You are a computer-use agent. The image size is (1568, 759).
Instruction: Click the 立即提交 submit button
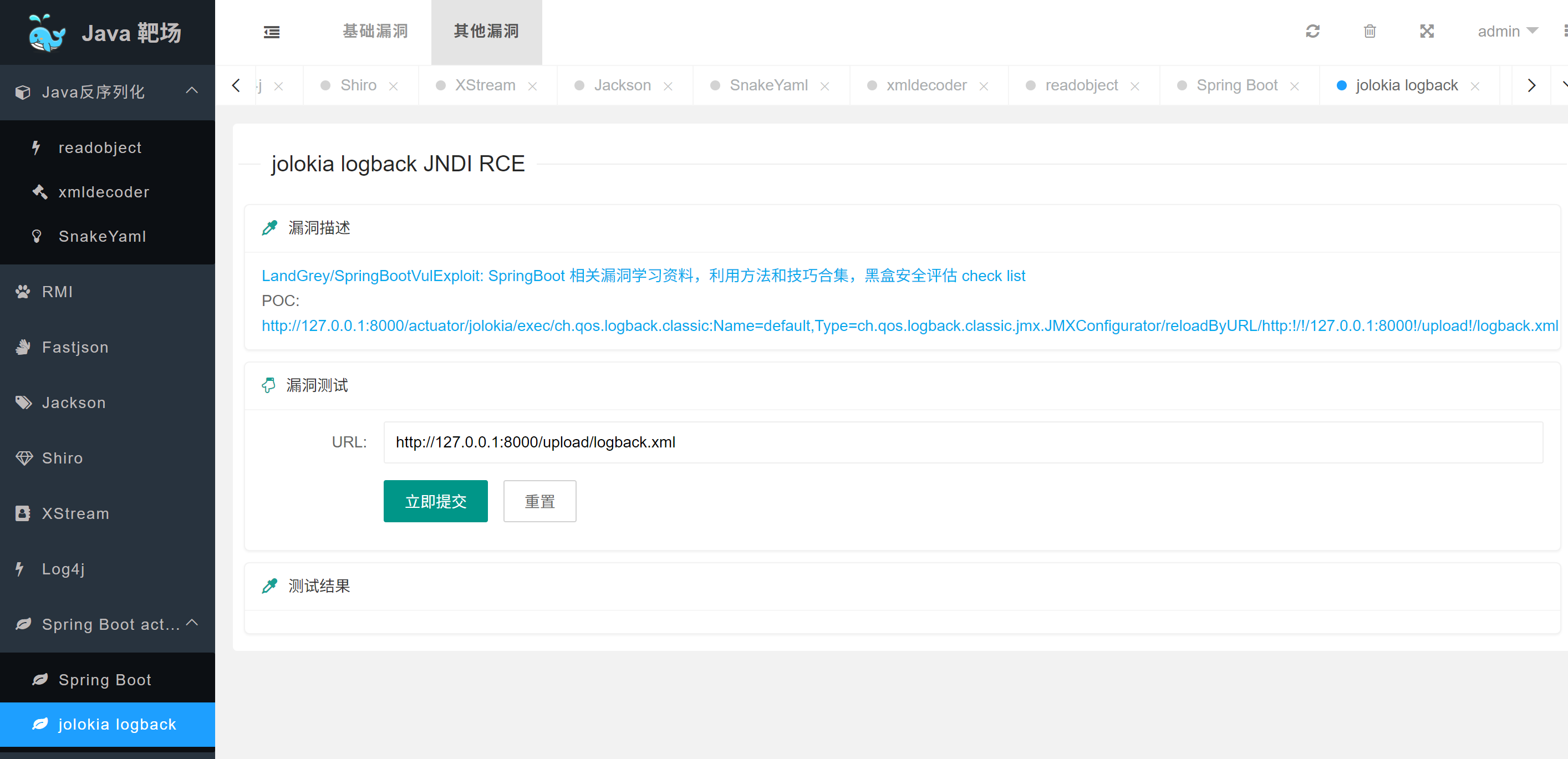(435, 502)
